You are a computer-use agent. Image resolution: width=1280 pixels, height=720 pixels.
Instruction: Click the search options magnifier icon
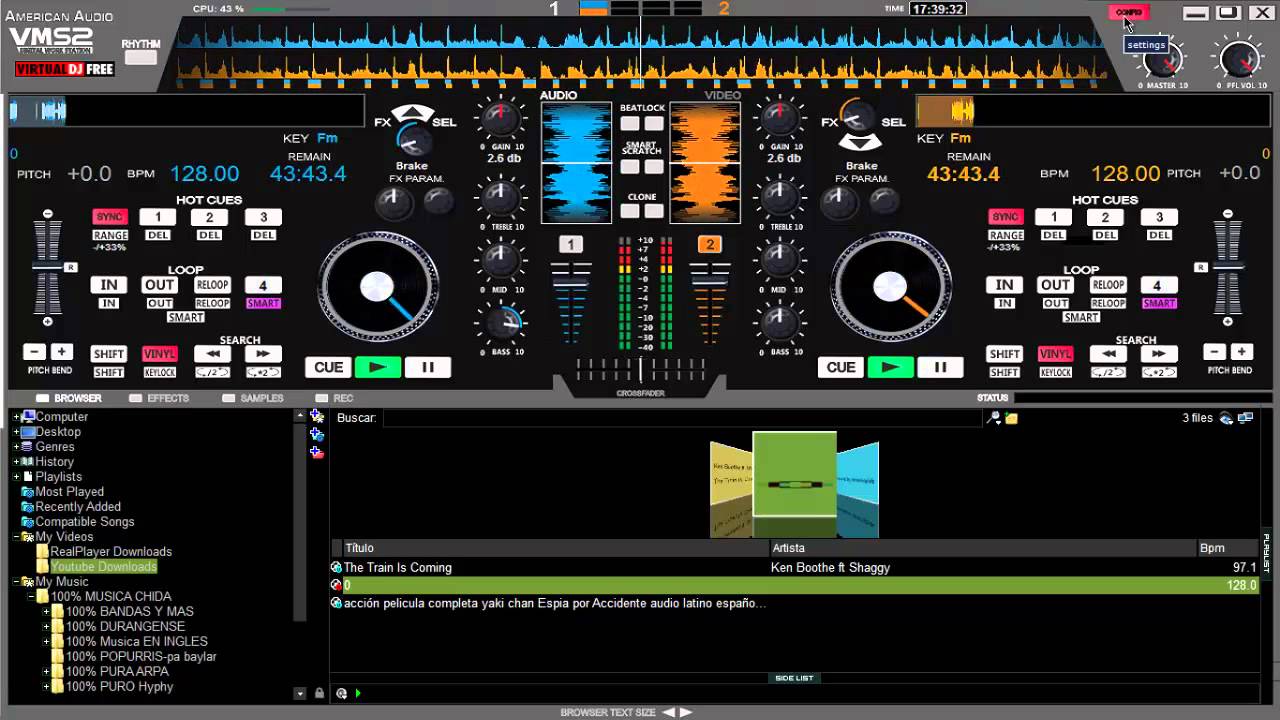[x=993, y=418]
